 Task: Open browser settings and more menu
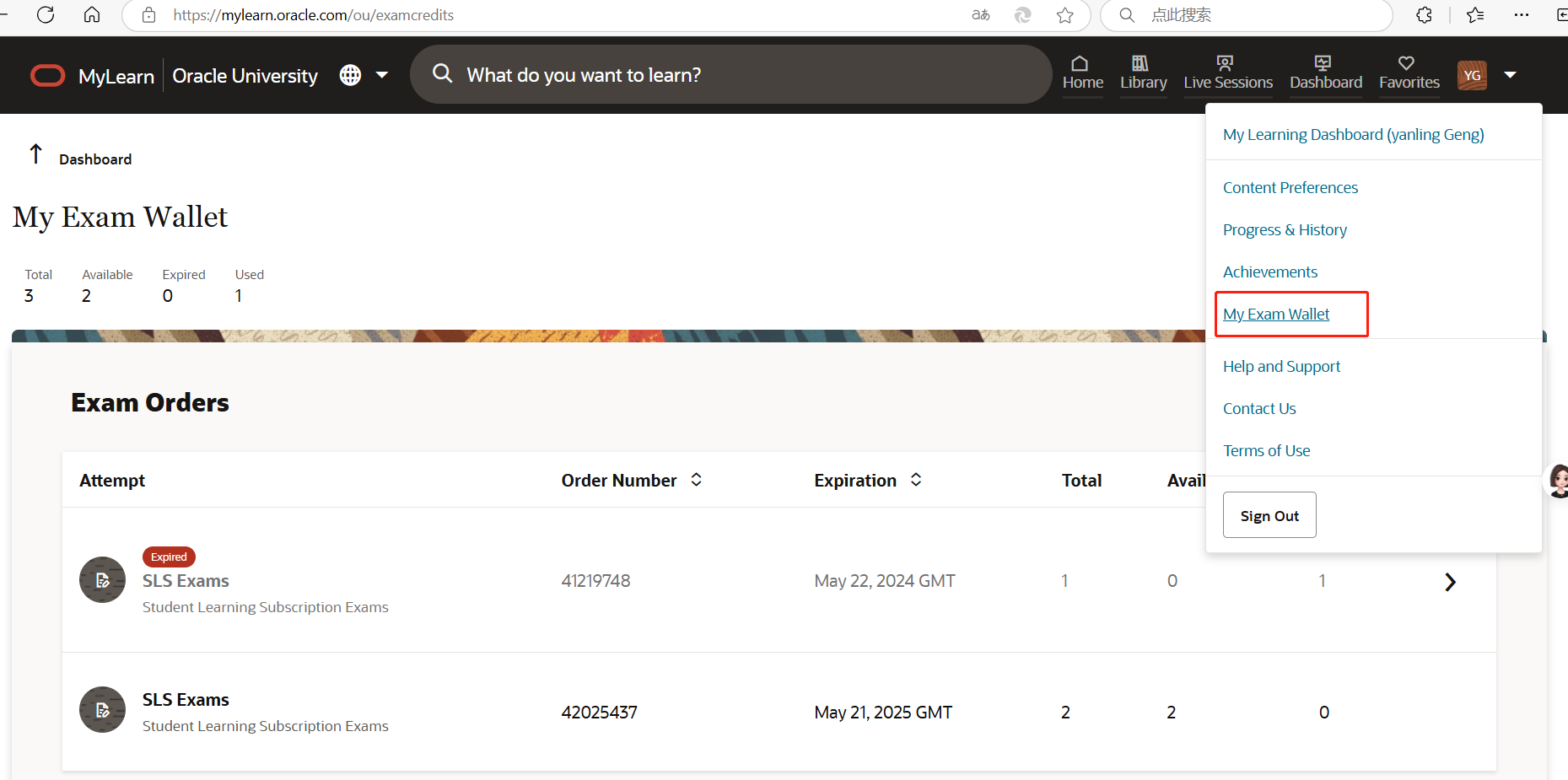[x=1522, y=15]
